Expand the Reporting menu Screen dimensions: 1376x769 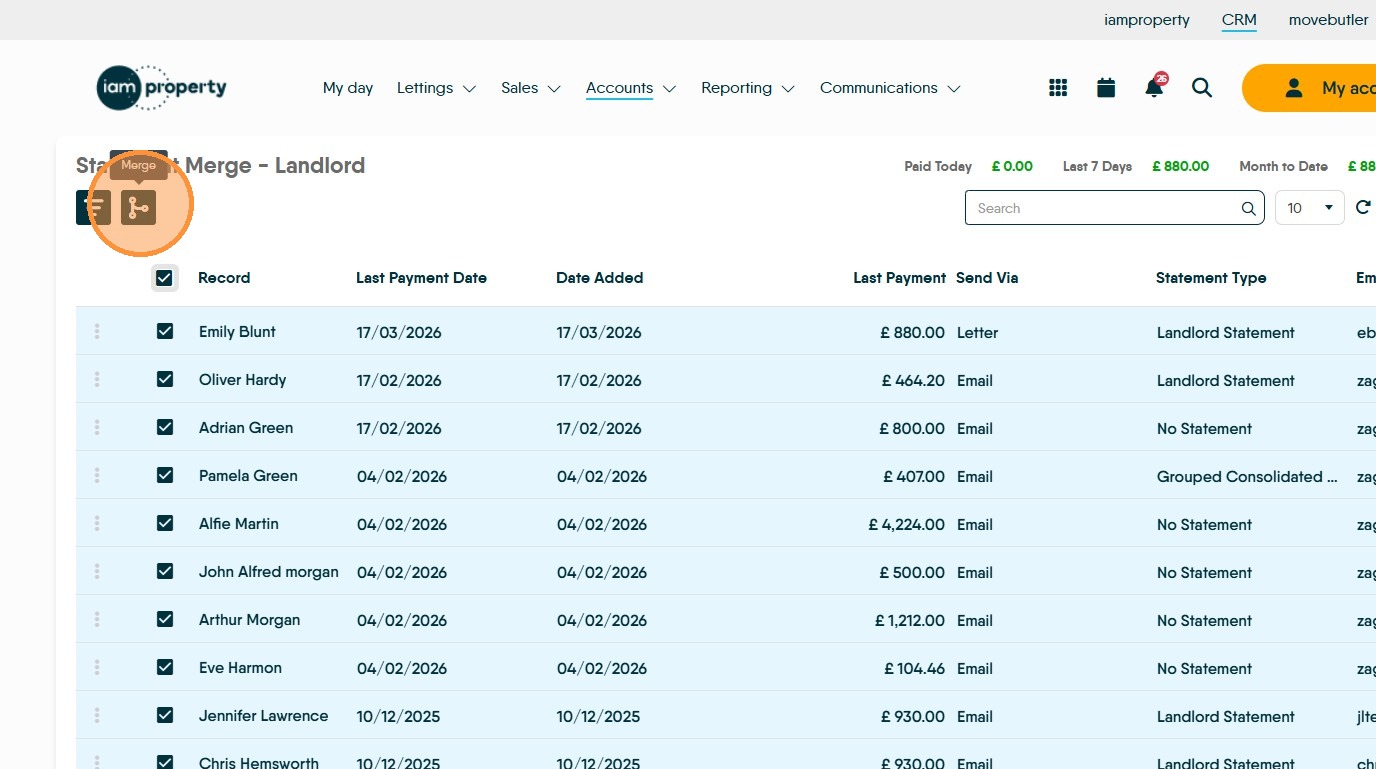point(748,88)
